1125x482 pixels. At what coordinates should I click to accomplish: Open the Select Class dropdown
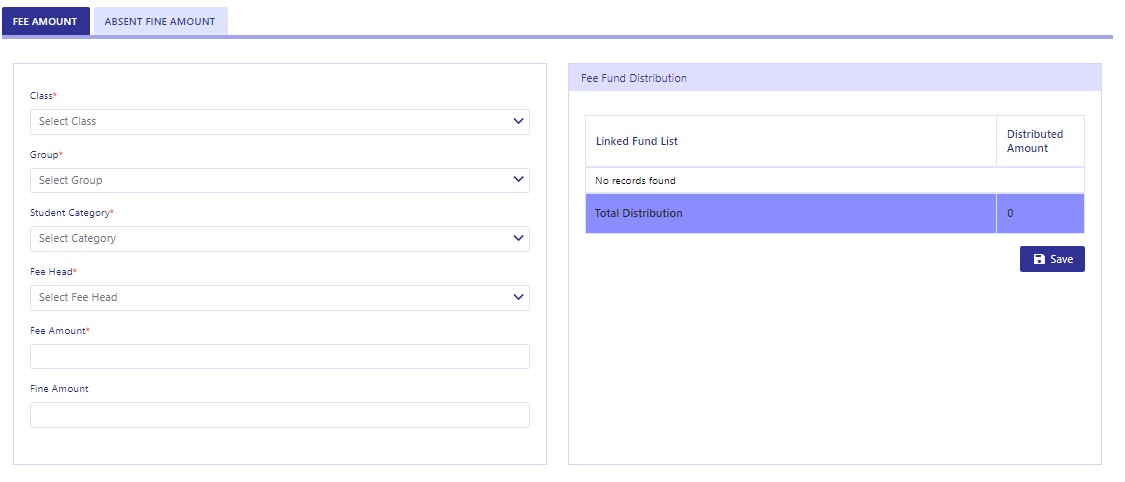280,122
